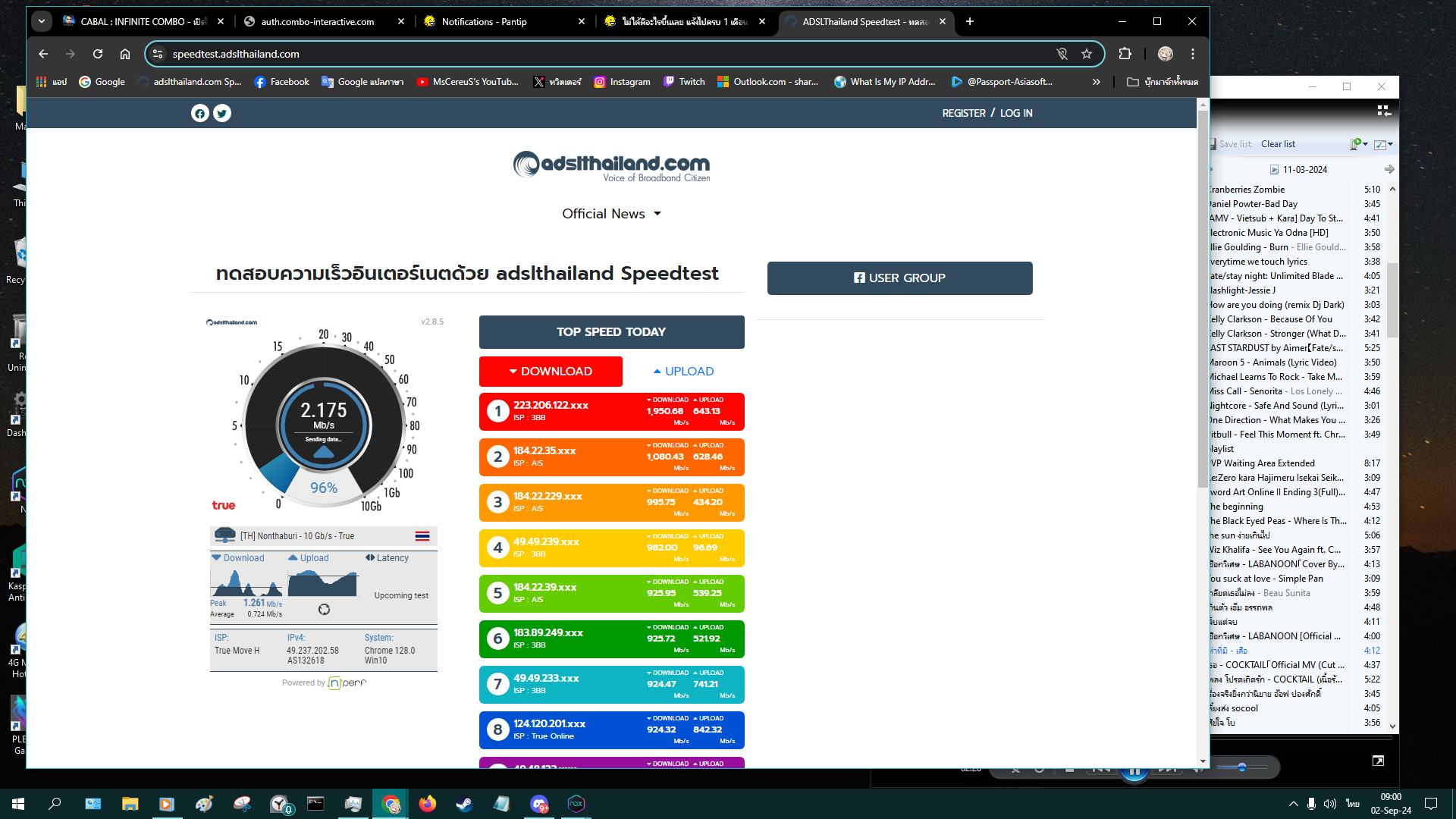This screenshot has width=1456, height=819.
Task: Select DOWNLOAD ranking toggle
Action: tap(551, 372)
